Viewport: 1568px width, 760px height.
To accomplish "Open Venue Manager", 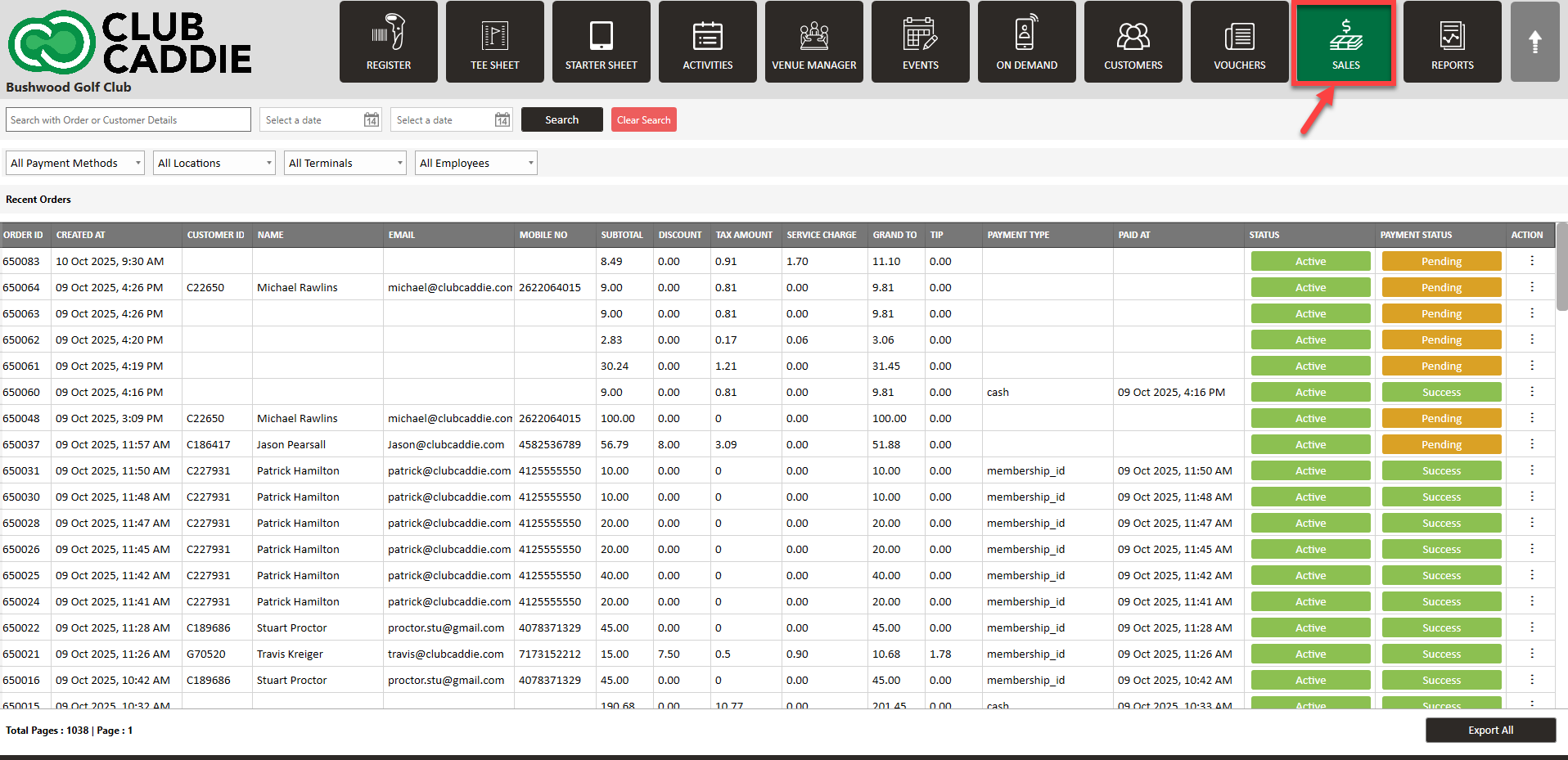I will coord(813,43).
